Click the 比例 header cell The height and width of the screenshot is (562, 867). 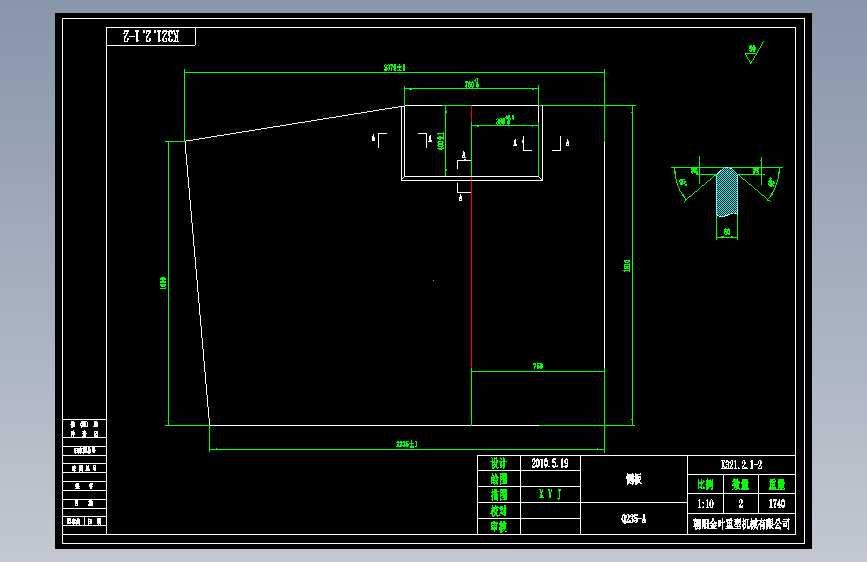pyautogui.click(x=706, y=485)
